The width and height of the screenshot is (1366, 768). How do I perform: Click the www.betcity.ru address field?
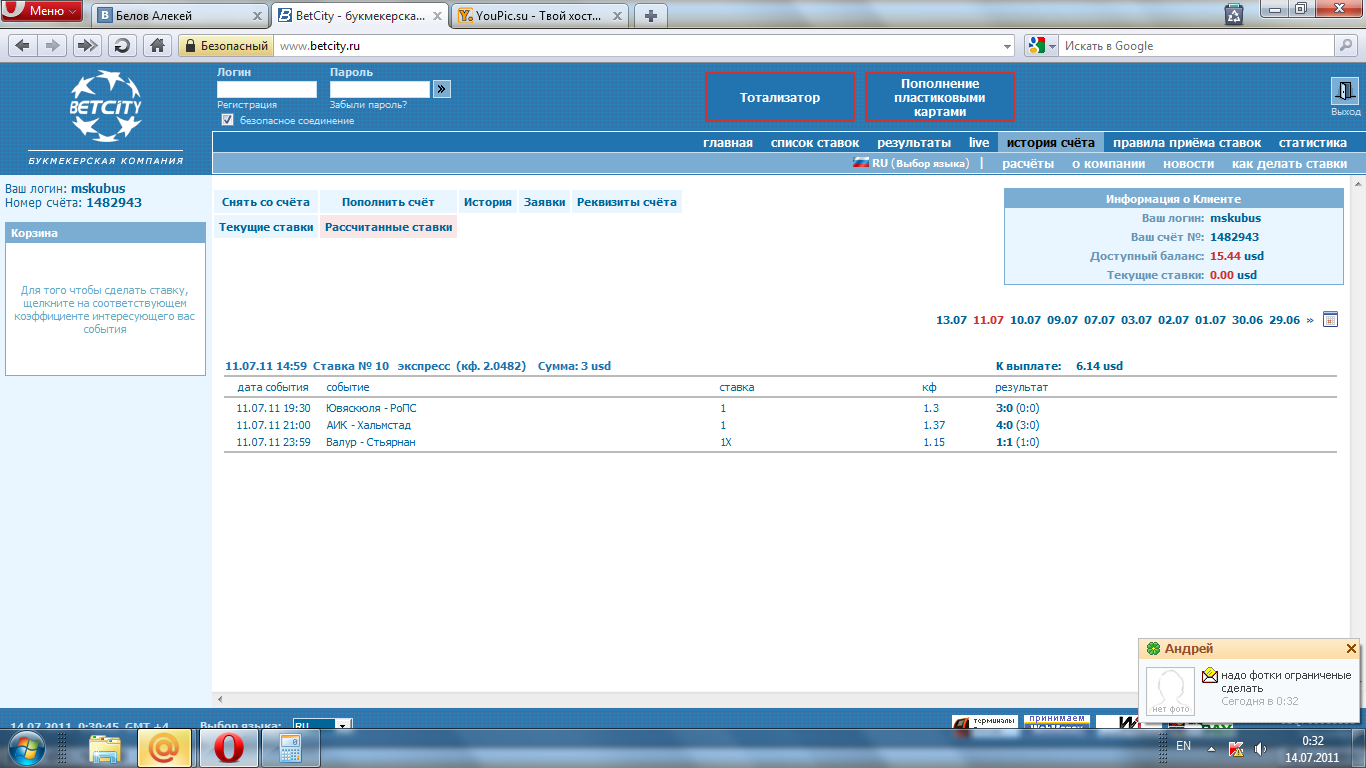pyautogui.click(x=640, y=46)
